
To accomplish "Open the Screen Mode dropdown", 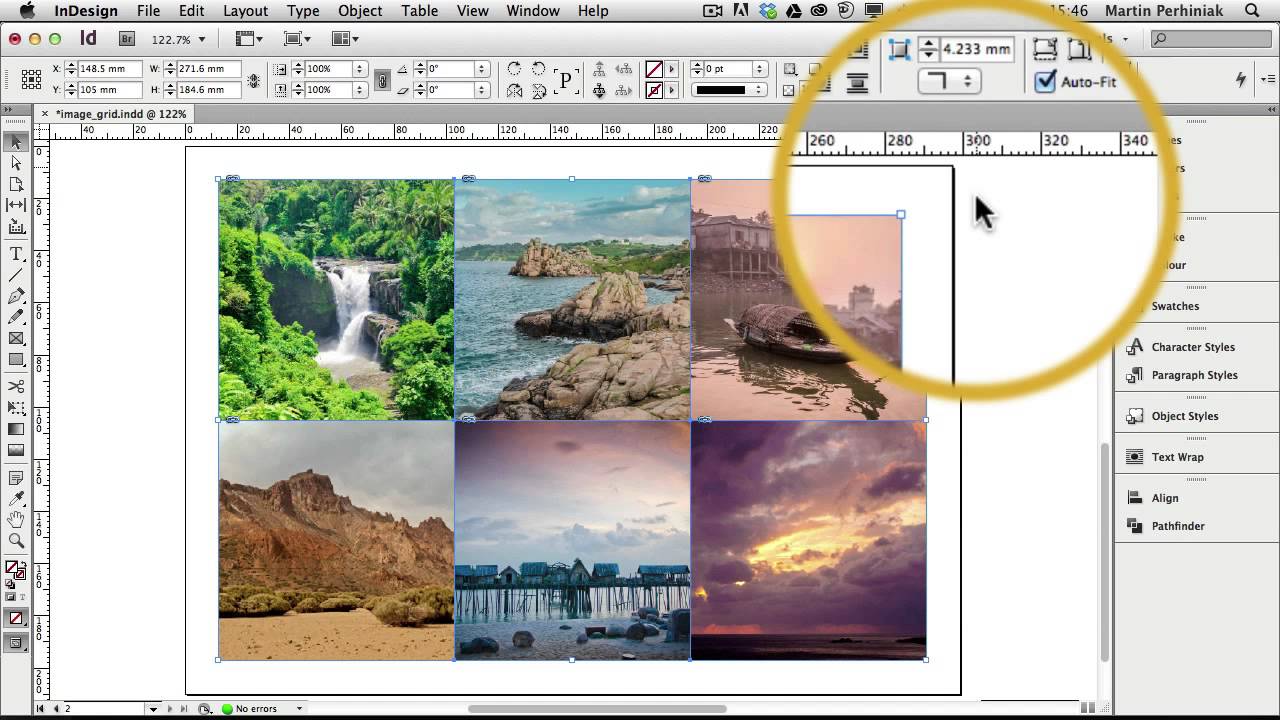I will (x=297, y=39).
